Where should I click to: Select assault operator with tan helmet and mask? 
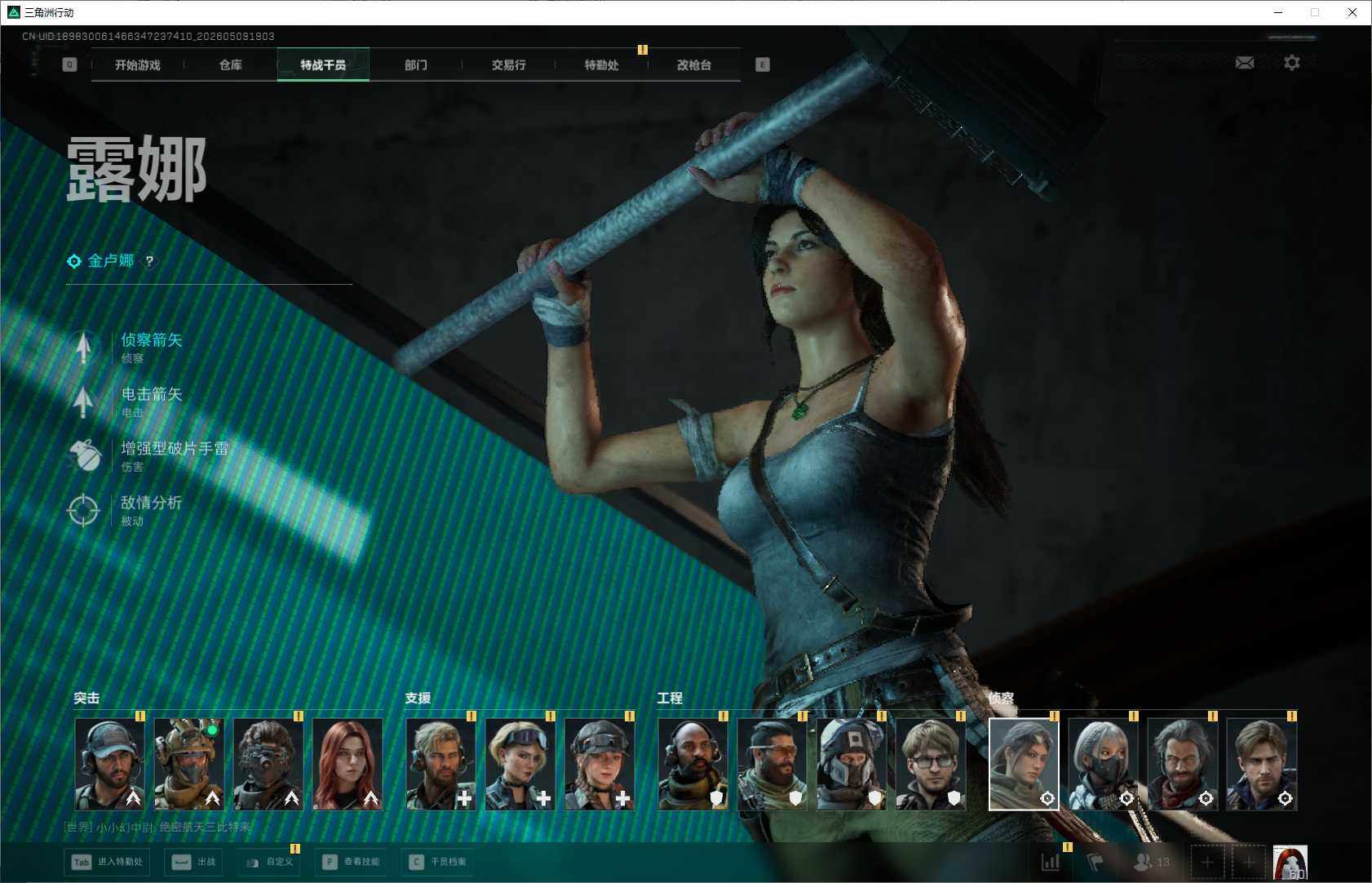(x=189, y=764)
